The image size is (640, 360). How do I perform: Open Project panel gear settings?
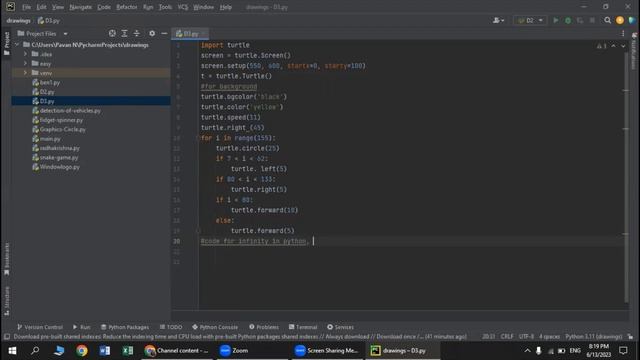(152, 33)
